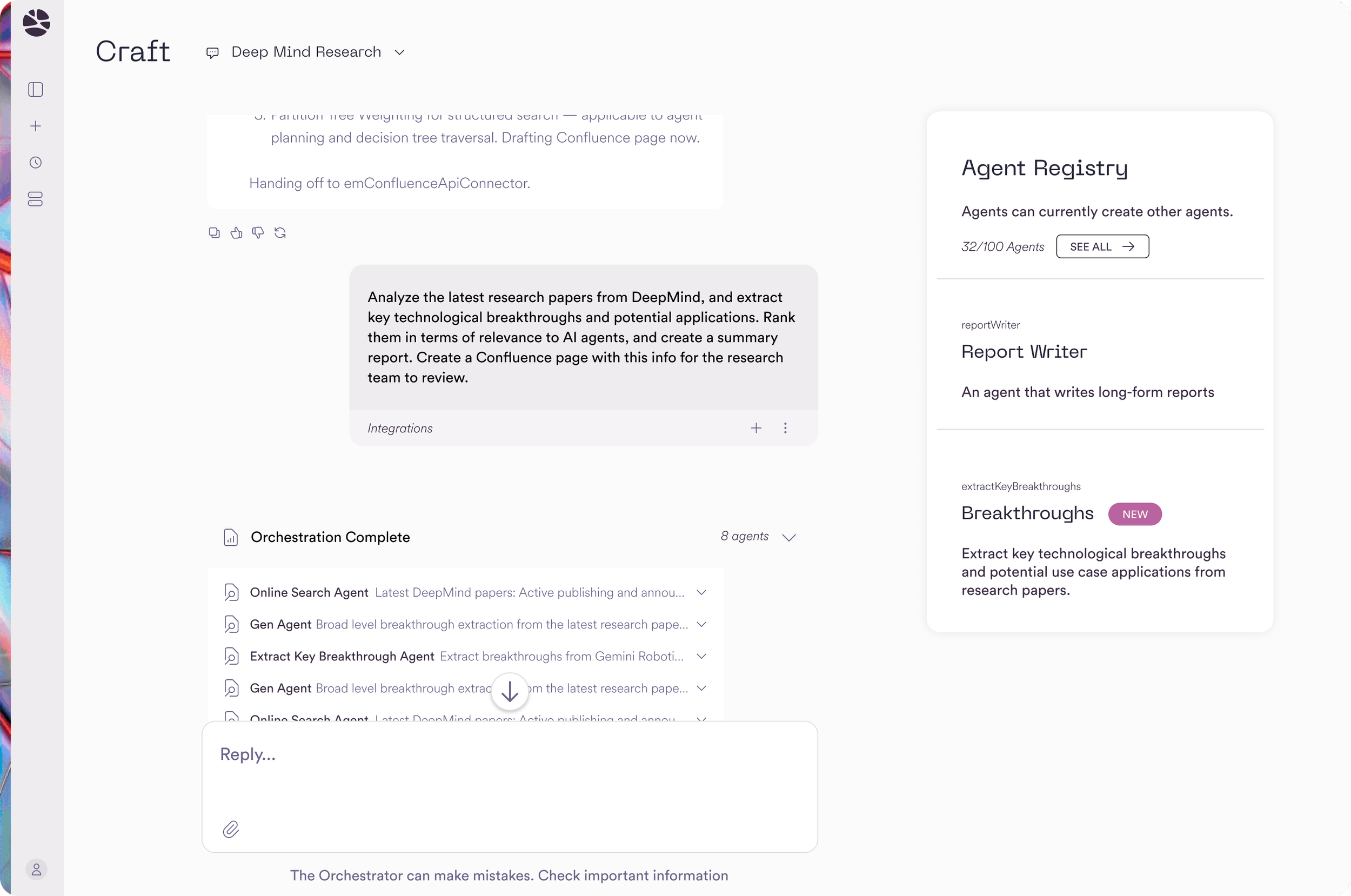Give thumbs up to the response
The width and height of the screenshot is (1351, 896).
236,232
